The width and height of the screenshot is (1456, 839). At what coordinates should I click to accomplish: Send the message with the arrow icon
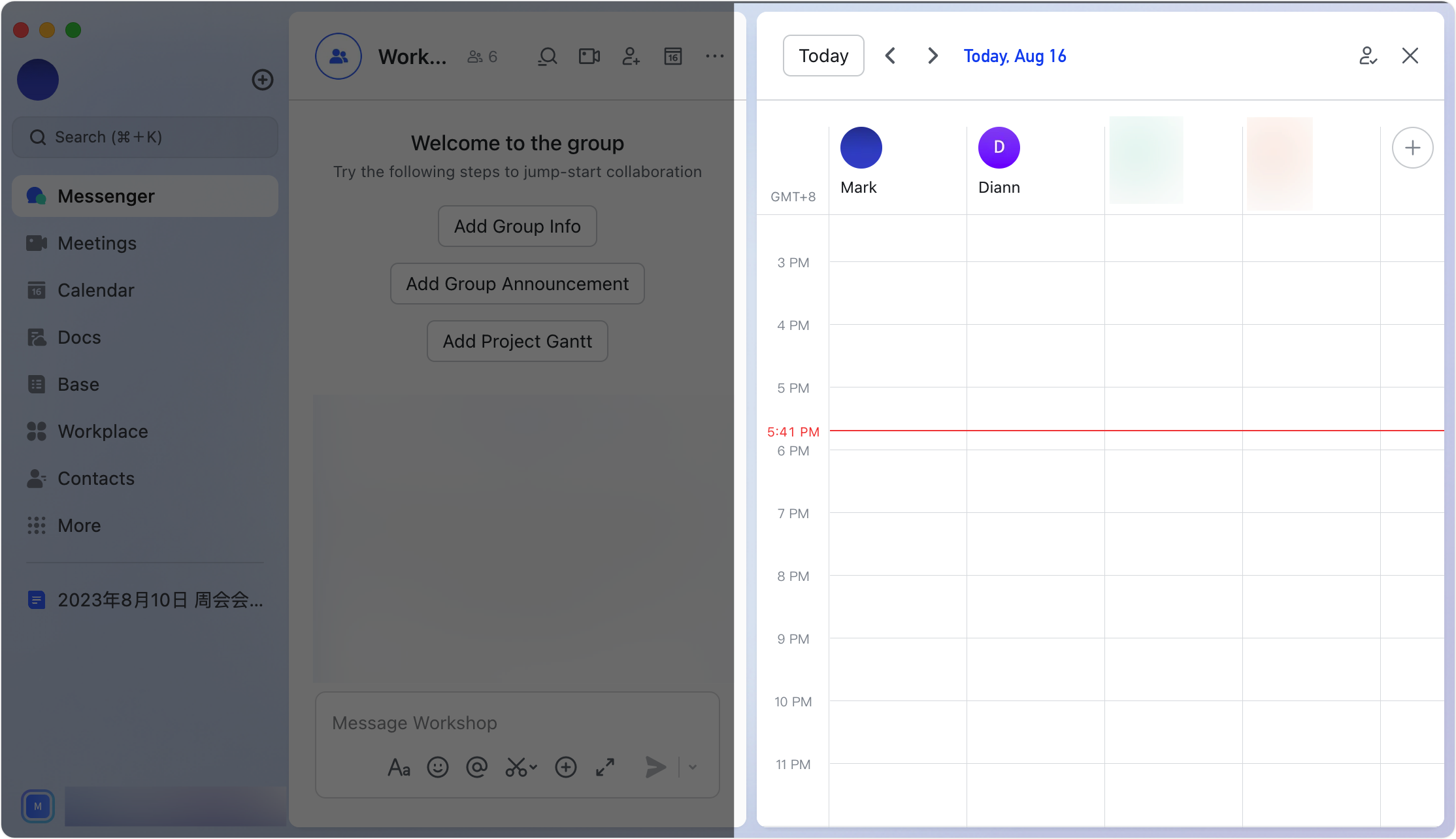pyautogui.click(x=655, y=767)
